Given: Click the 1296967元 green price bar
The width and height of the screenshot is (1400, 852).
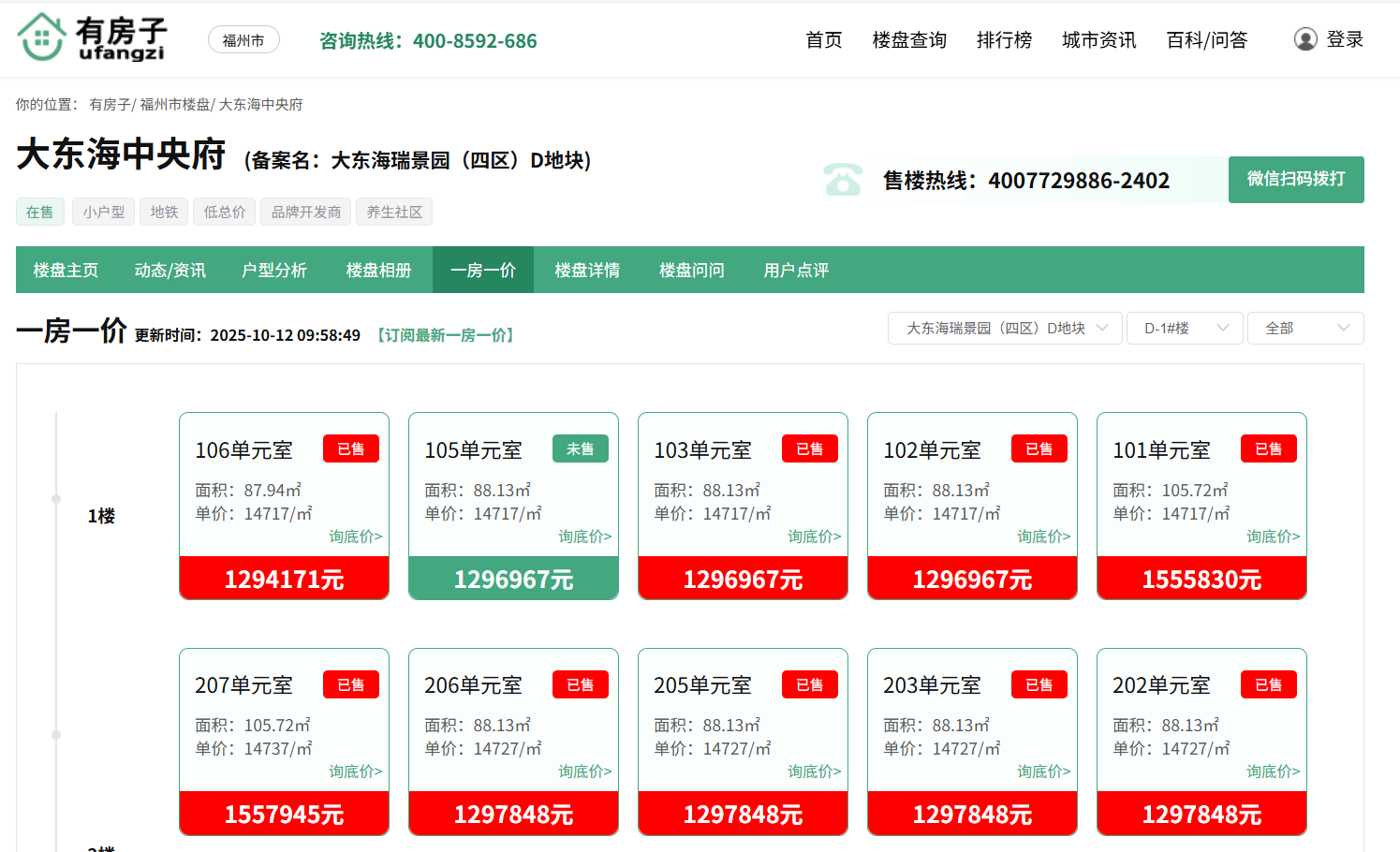Looking at the screenshot, I should (x=513, y=579).
